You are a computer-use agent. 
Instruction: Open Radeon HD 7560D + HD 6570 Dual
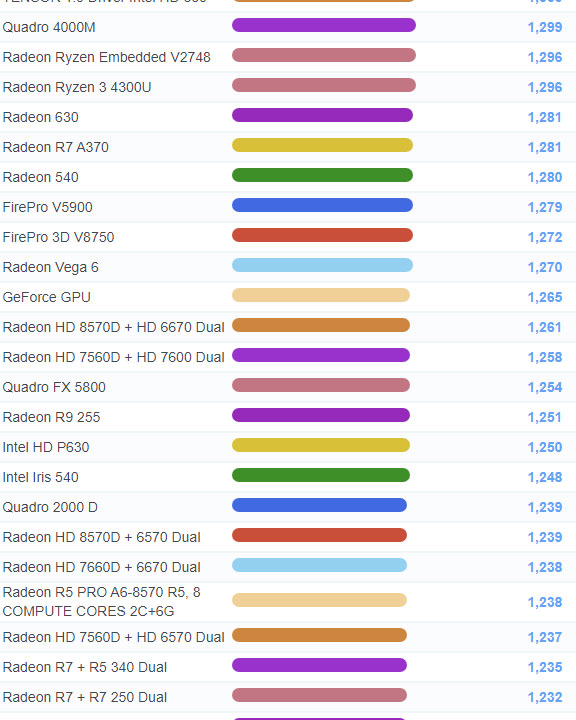[113, 637]
